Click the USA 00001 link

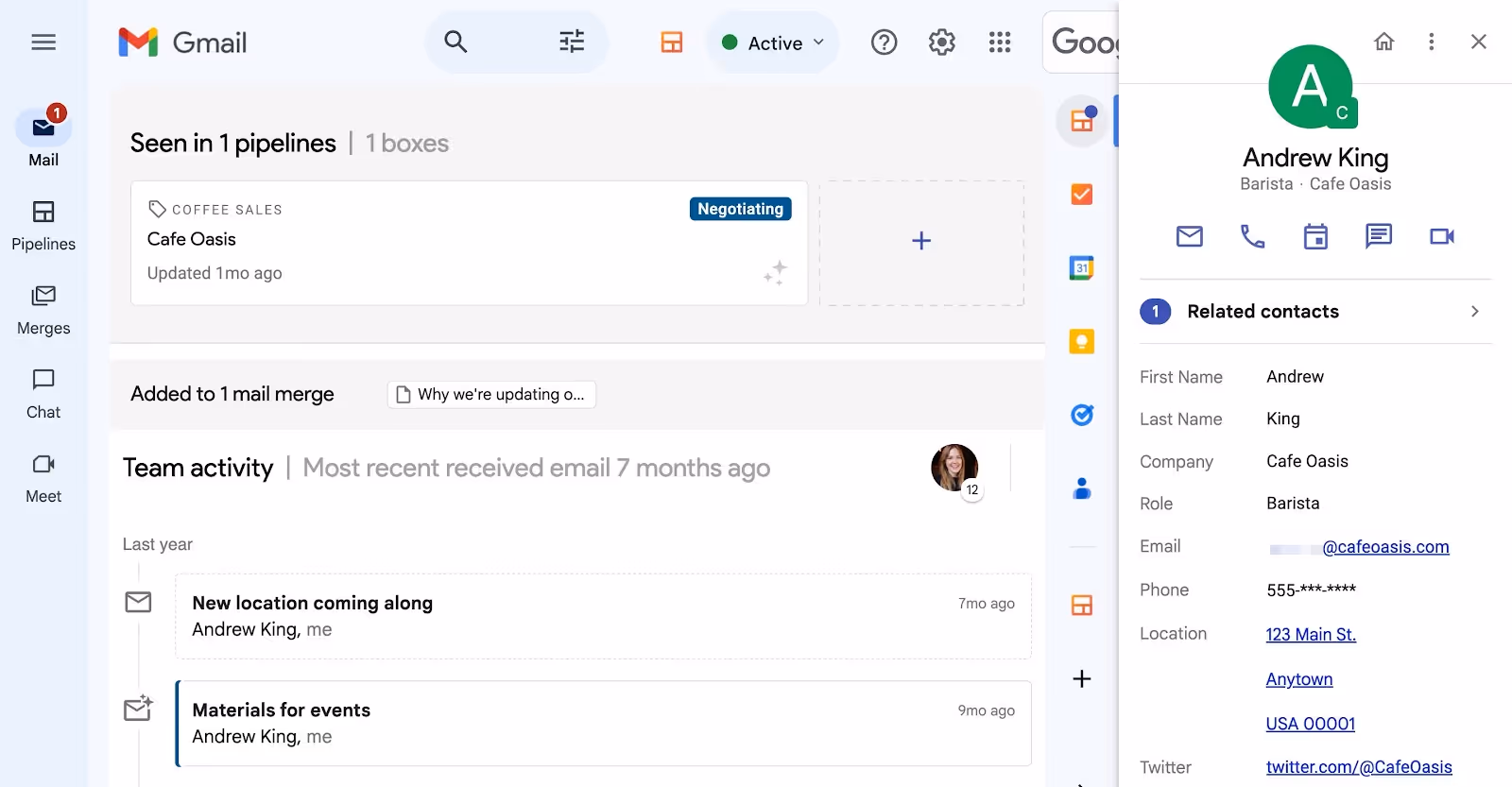1311,724
